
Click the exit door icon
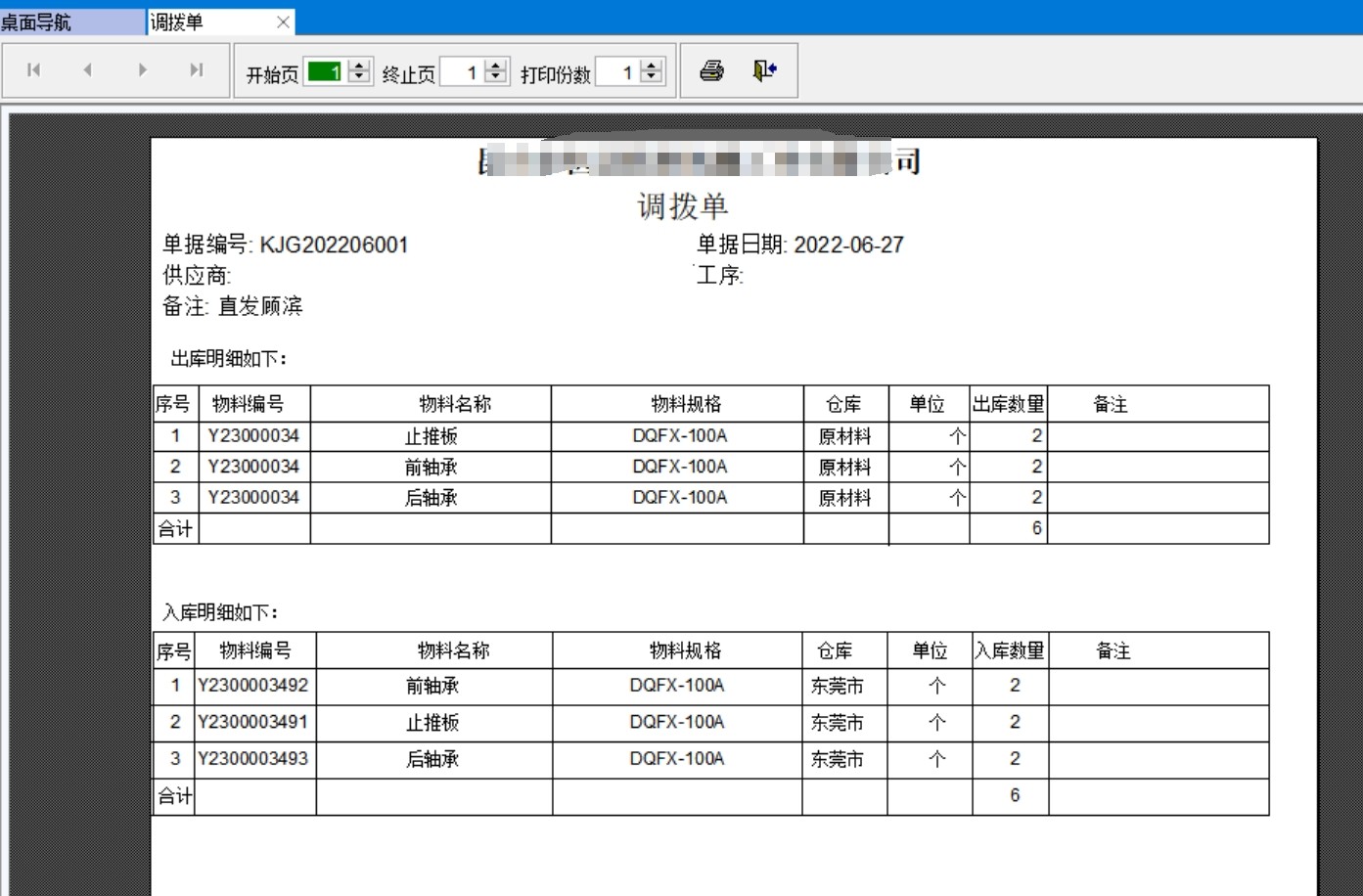[x=765, y=70]
